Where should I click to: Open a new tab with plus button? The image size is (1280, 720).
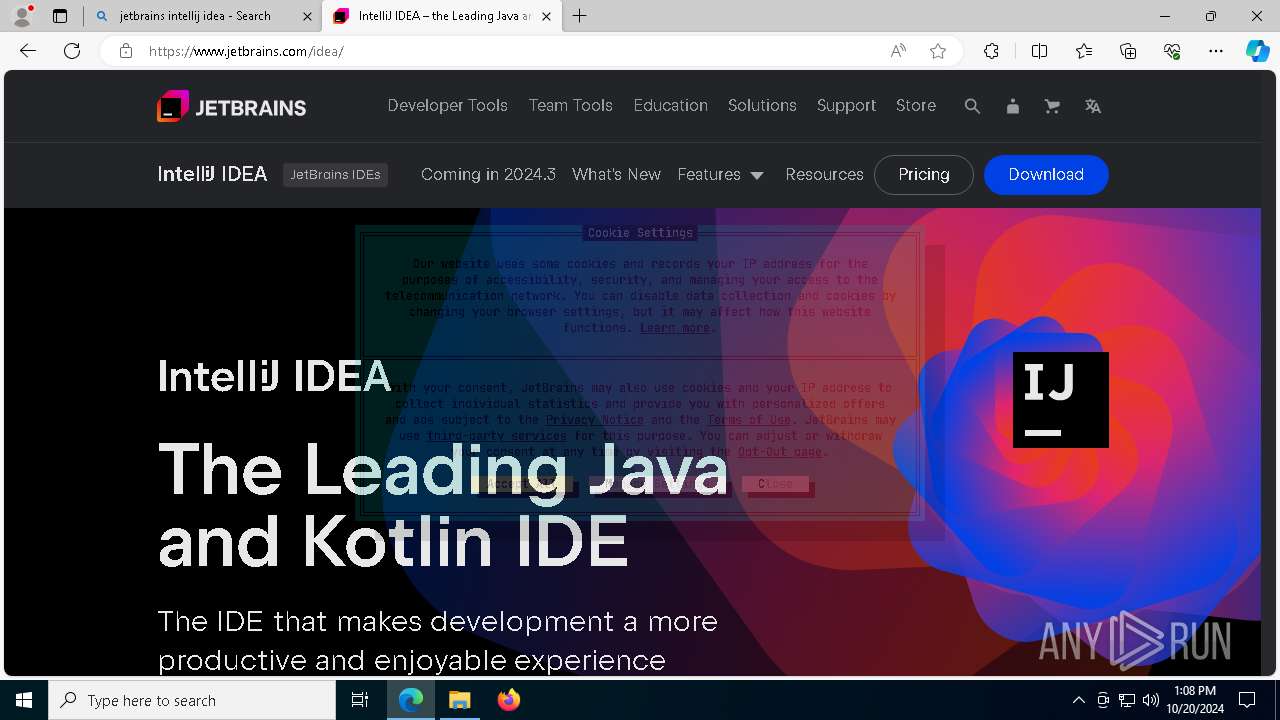[x=580, y=16]
